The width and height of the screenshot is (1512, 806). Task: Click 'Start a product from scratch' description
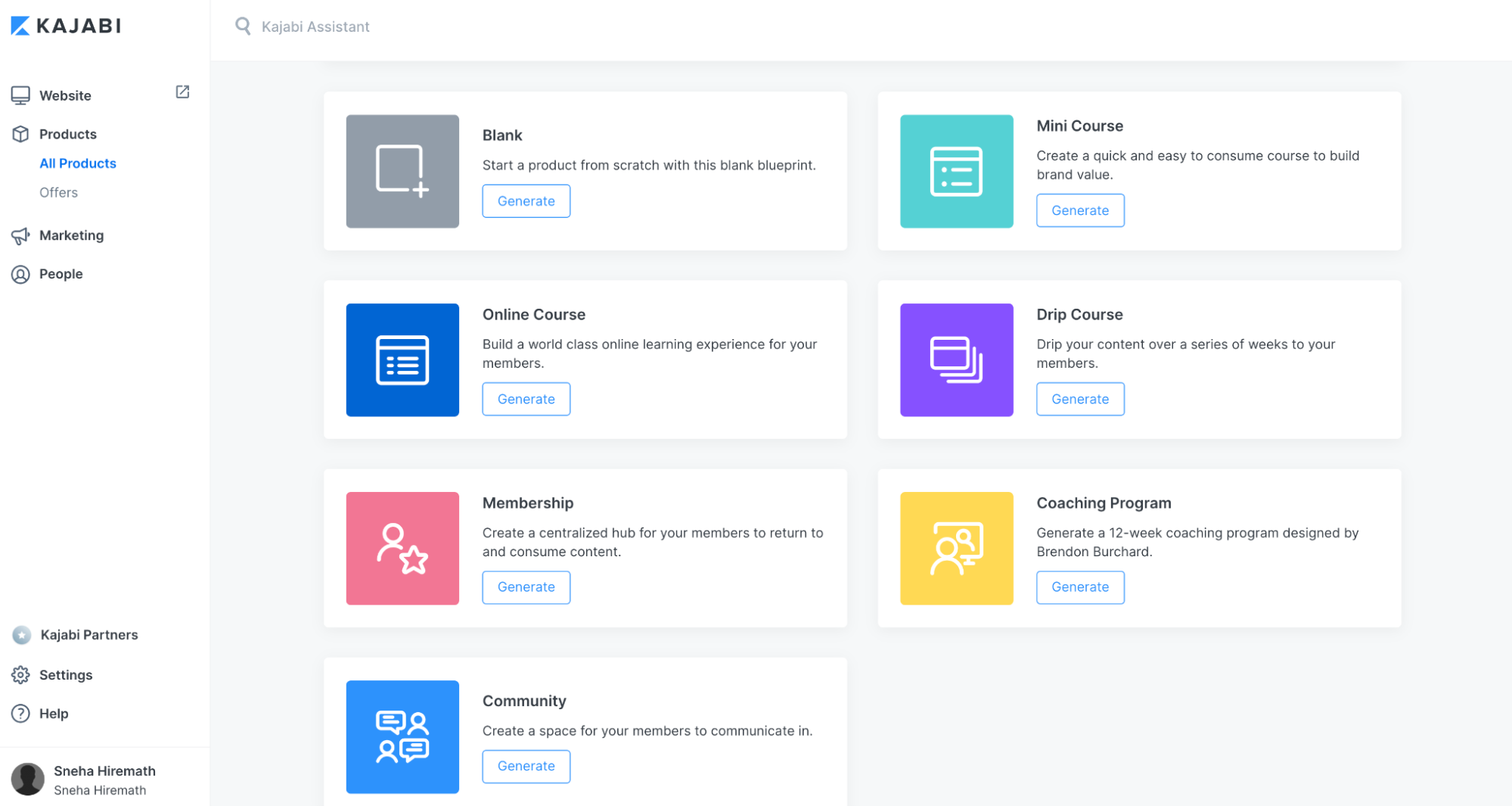649,165
